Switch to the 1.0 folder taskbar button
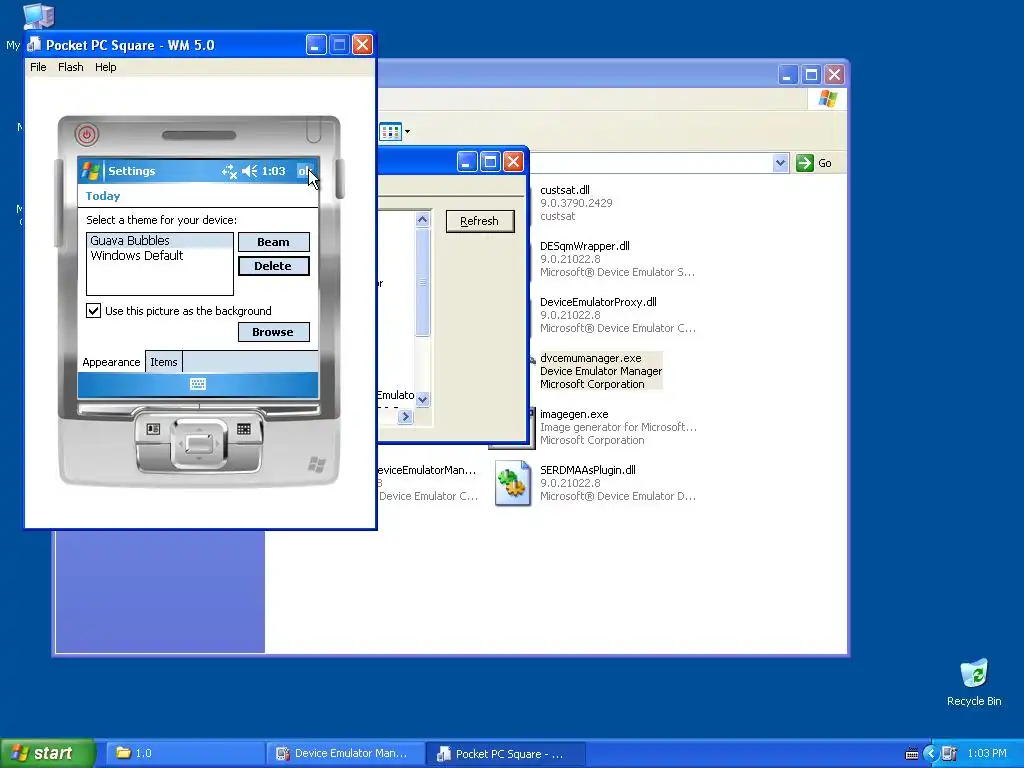Image resolution: width=1024 pixels, height=768 pixels. (x=185, y=754)
